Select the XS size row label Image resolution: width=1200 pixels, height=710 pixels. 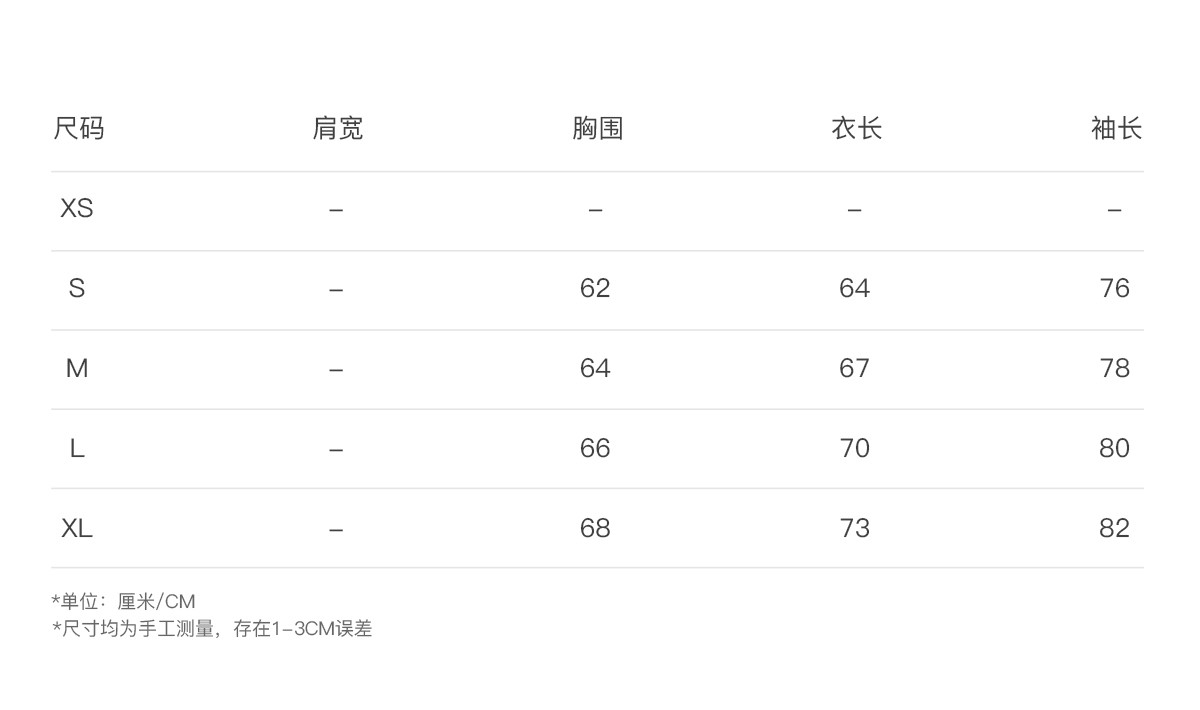tap(77, 209)
